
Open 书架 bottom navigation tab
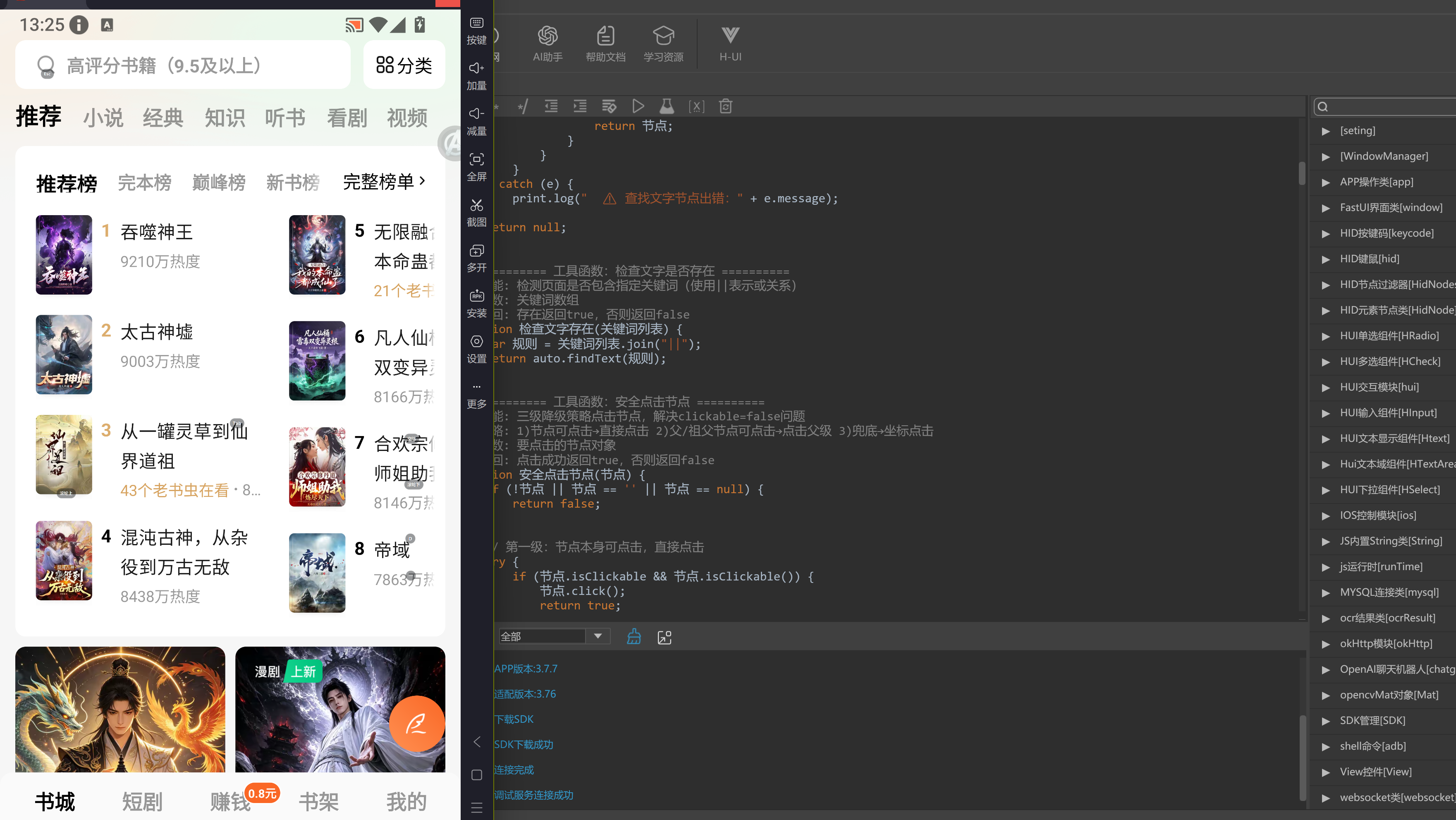318,801
